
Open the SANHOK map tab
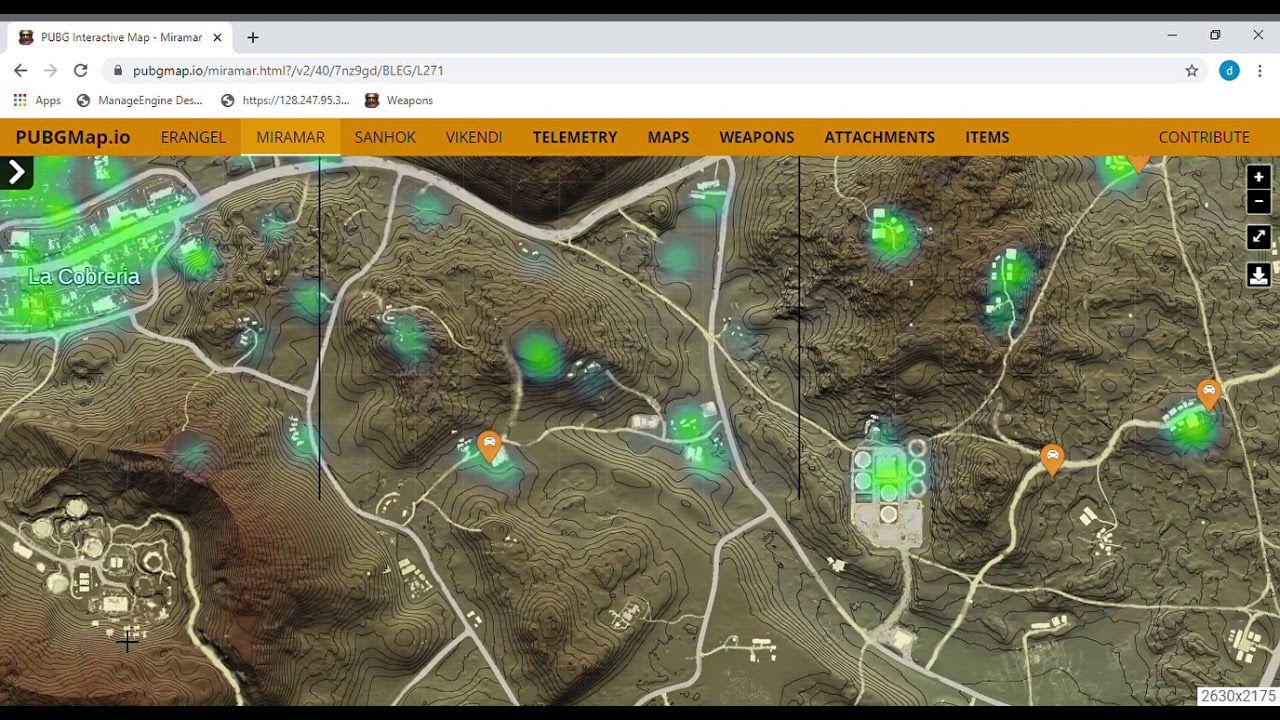click(x=385, y=137)
